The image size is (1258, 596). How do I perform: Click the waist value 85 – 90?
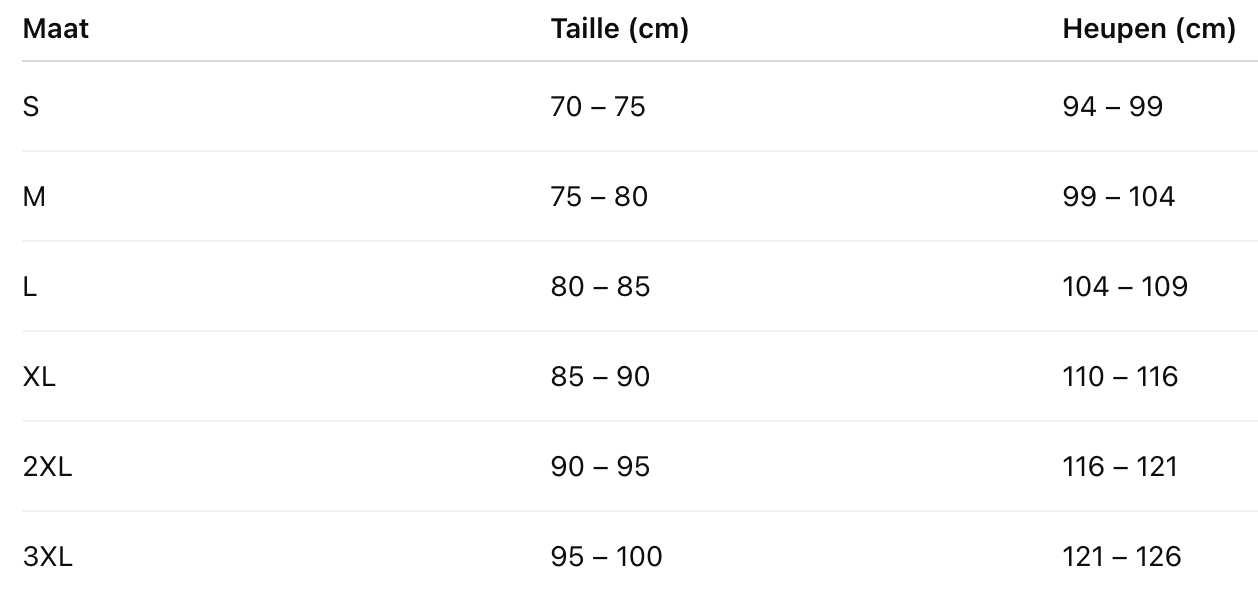coord(600,376)
